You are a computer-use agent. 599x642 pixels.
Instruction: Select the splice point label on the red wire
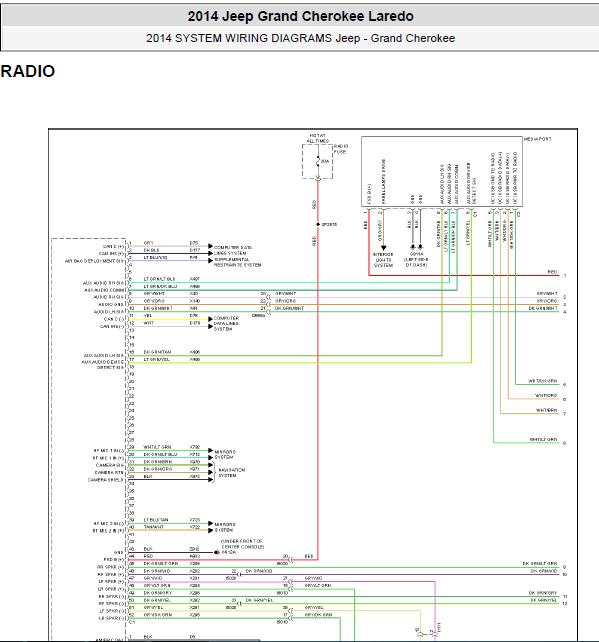point(329,224)
